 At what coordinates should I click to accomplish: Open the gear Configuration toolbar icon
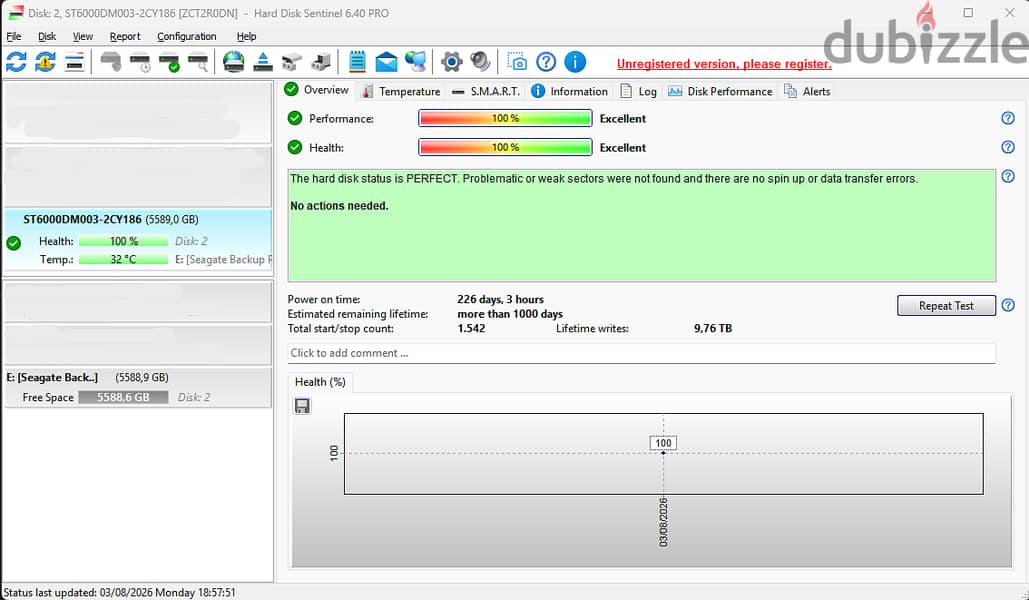pos(452,62)
